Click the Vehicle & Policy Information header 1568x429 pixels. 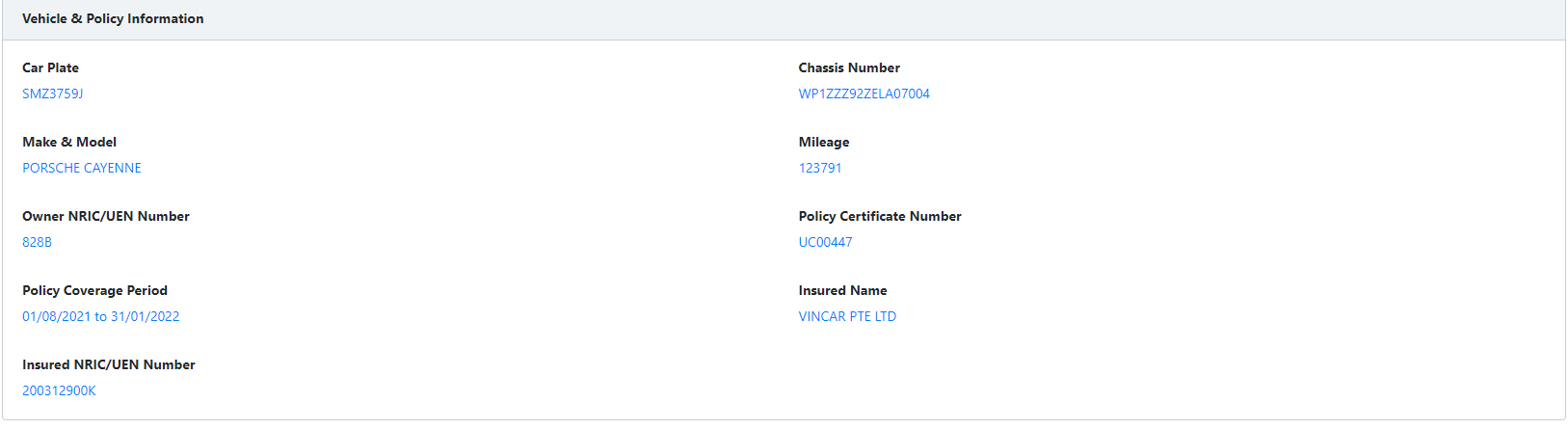113,18
